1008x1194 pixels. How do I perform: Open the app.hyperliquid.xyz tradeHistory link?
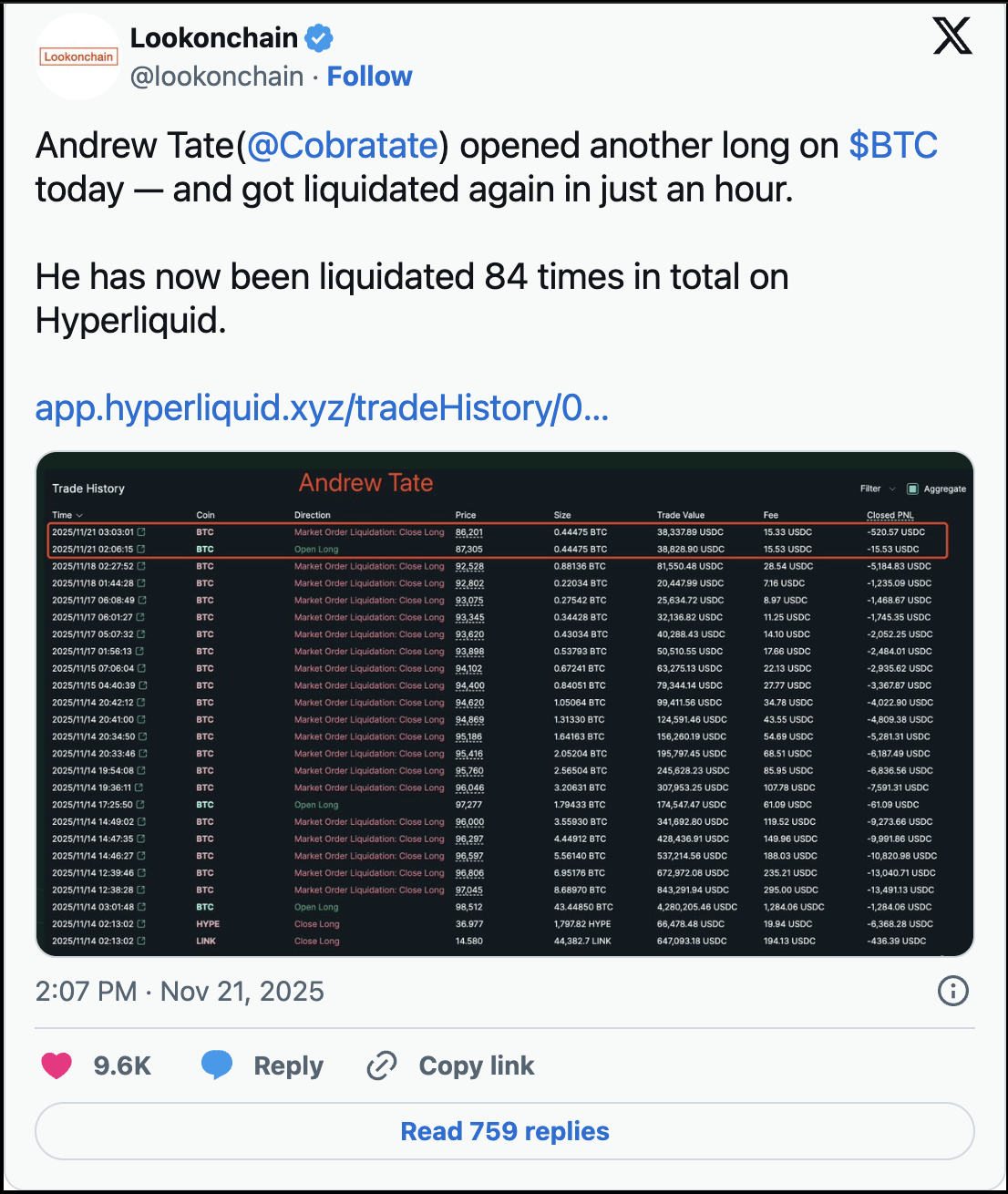(x=322, y=408)
